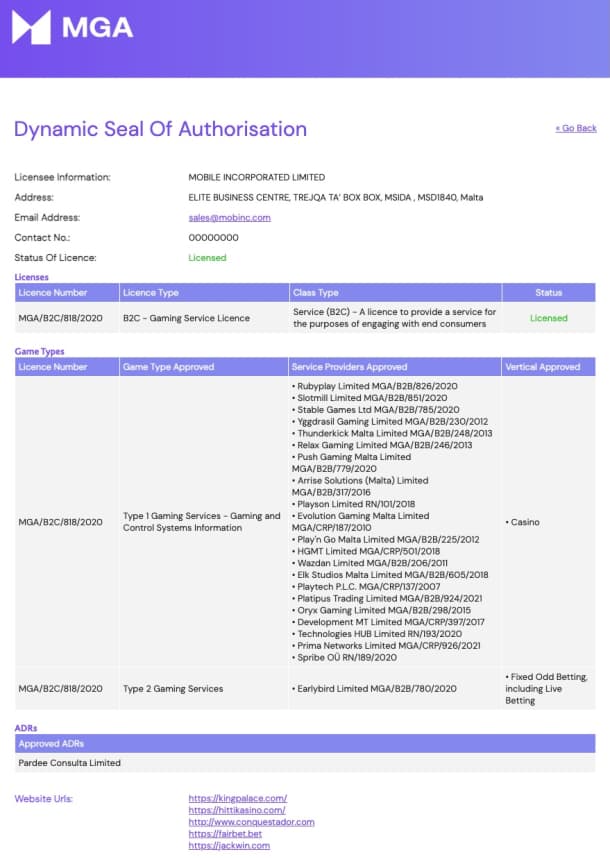Open the hittikasino.com website link
The height and width of the screenshot is (859, 610).
click(237, 810)
